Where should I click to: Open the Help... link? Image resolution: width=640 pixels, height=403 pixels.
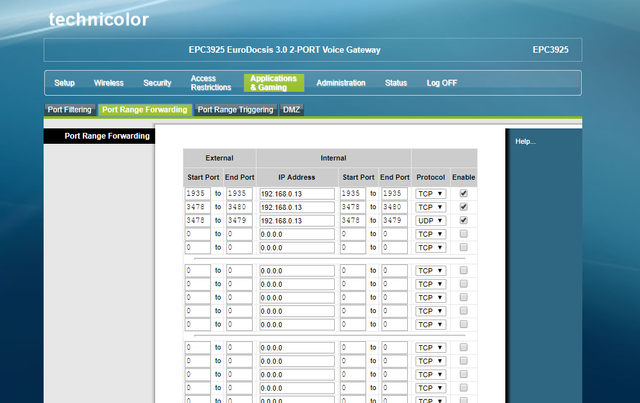point(525,142)
